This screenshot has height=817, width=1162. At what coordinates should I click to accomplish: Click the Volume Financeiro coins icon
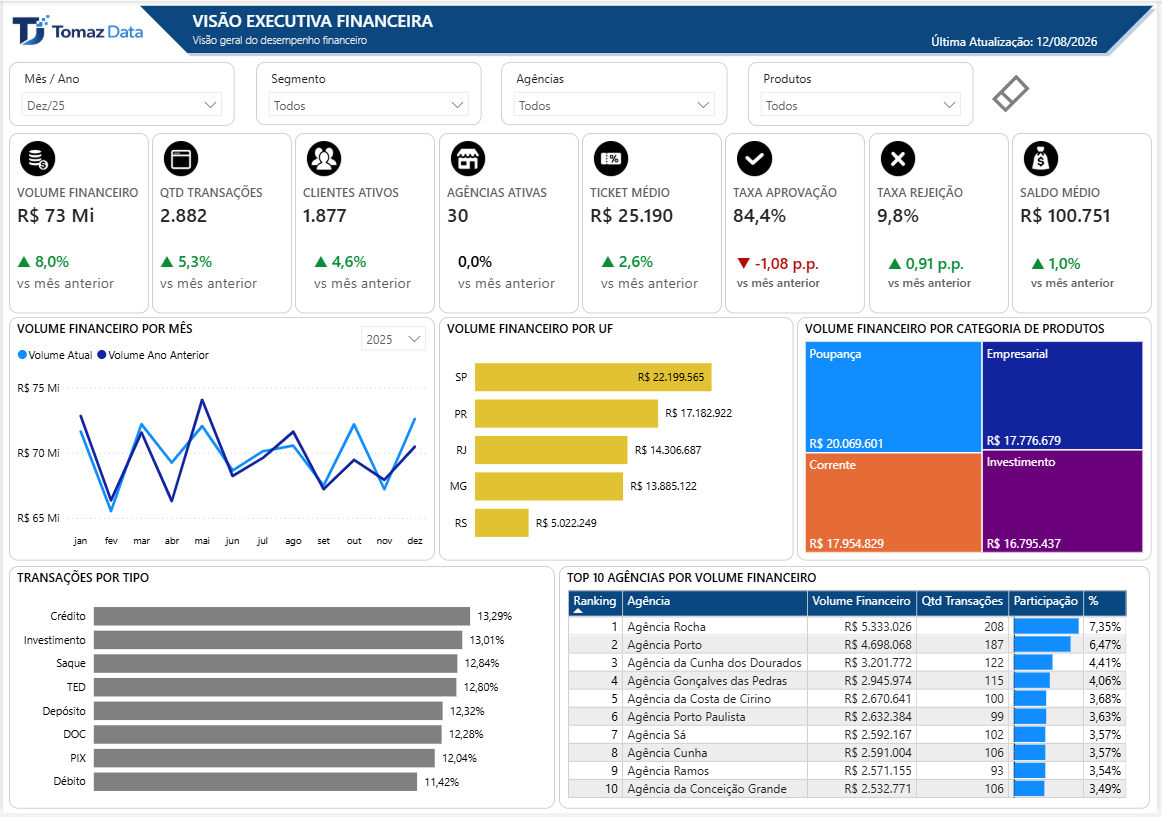point(37,159)
